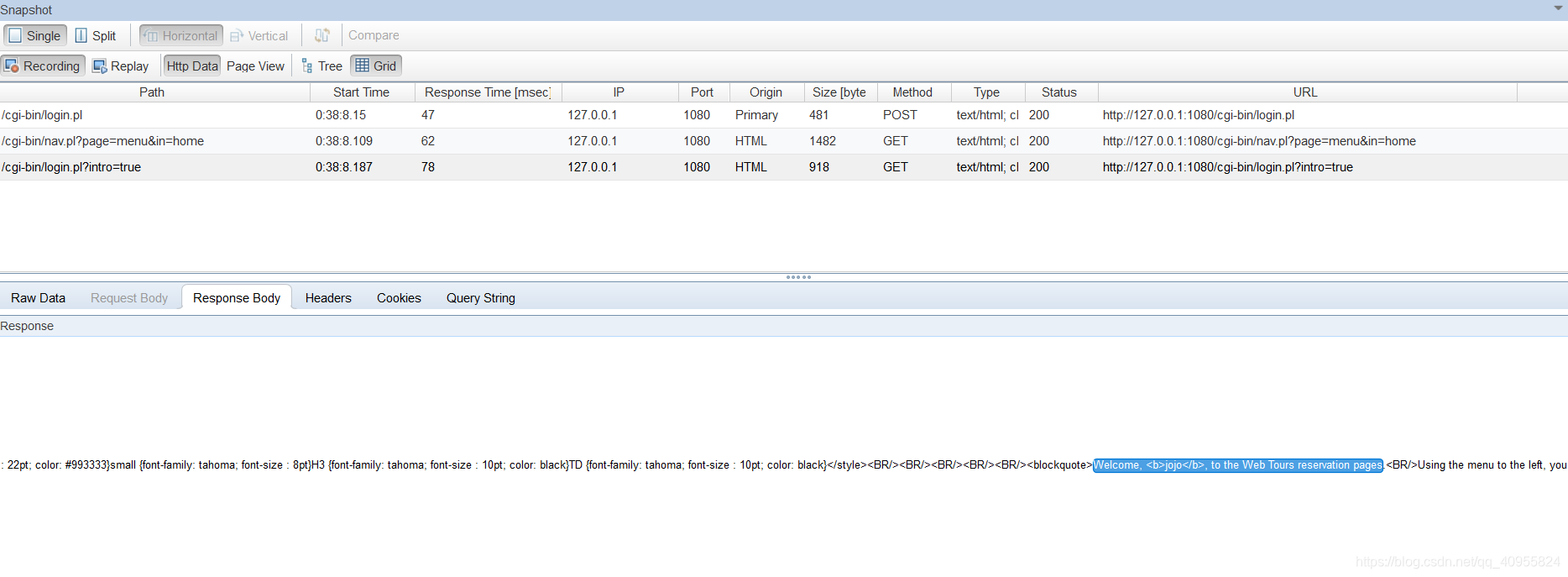Screen dimensions: 1568x577
Task: Select the Http Data view
Action: click(x=192, y=66)
